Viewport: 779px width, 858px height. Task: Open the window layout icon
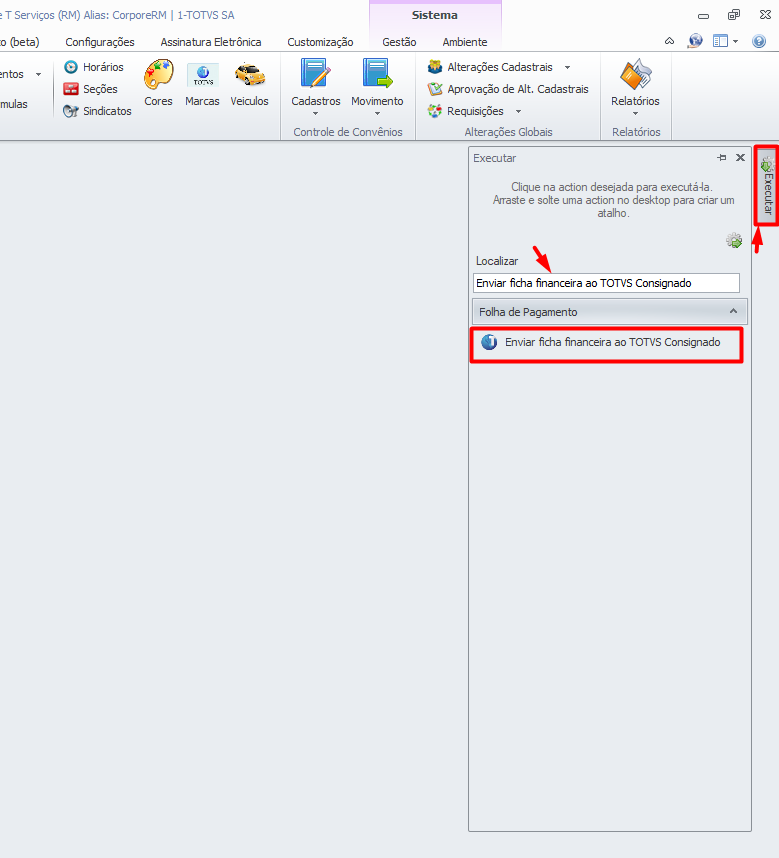click(x=720, y=41)
